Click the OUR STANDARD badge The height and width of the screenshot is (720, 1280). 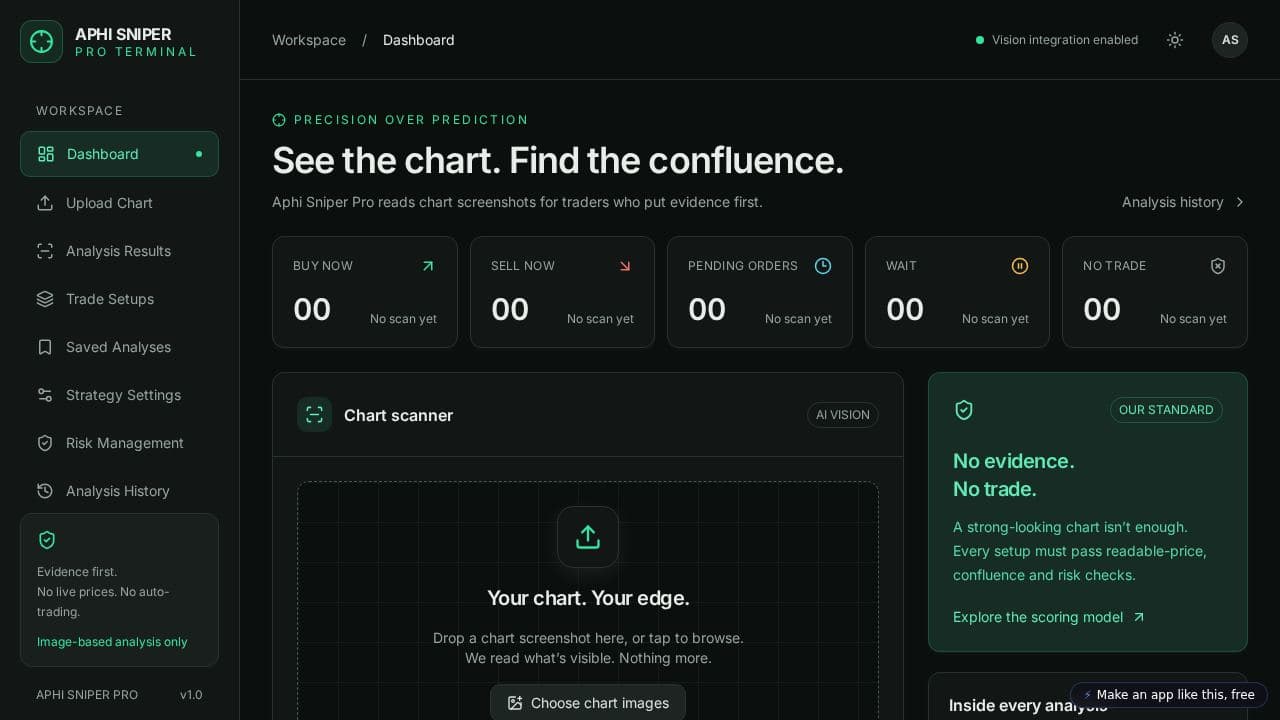[x=1166, y=410]
